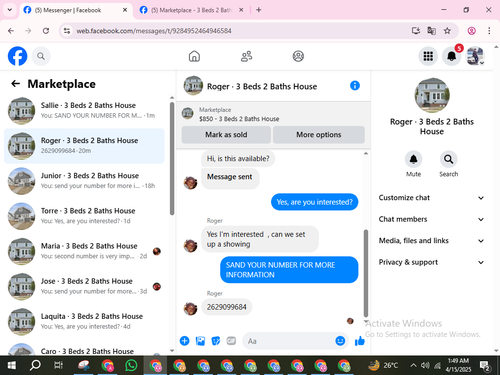500x375 pixels.
Task: Choose a sticker icon in composer
Action: pyautogui.click(x=216, y=341)
